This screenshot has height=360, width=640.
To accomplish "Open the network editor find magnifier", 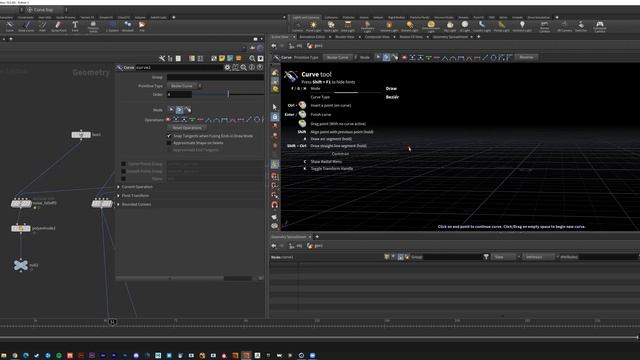I will [252, 58].
